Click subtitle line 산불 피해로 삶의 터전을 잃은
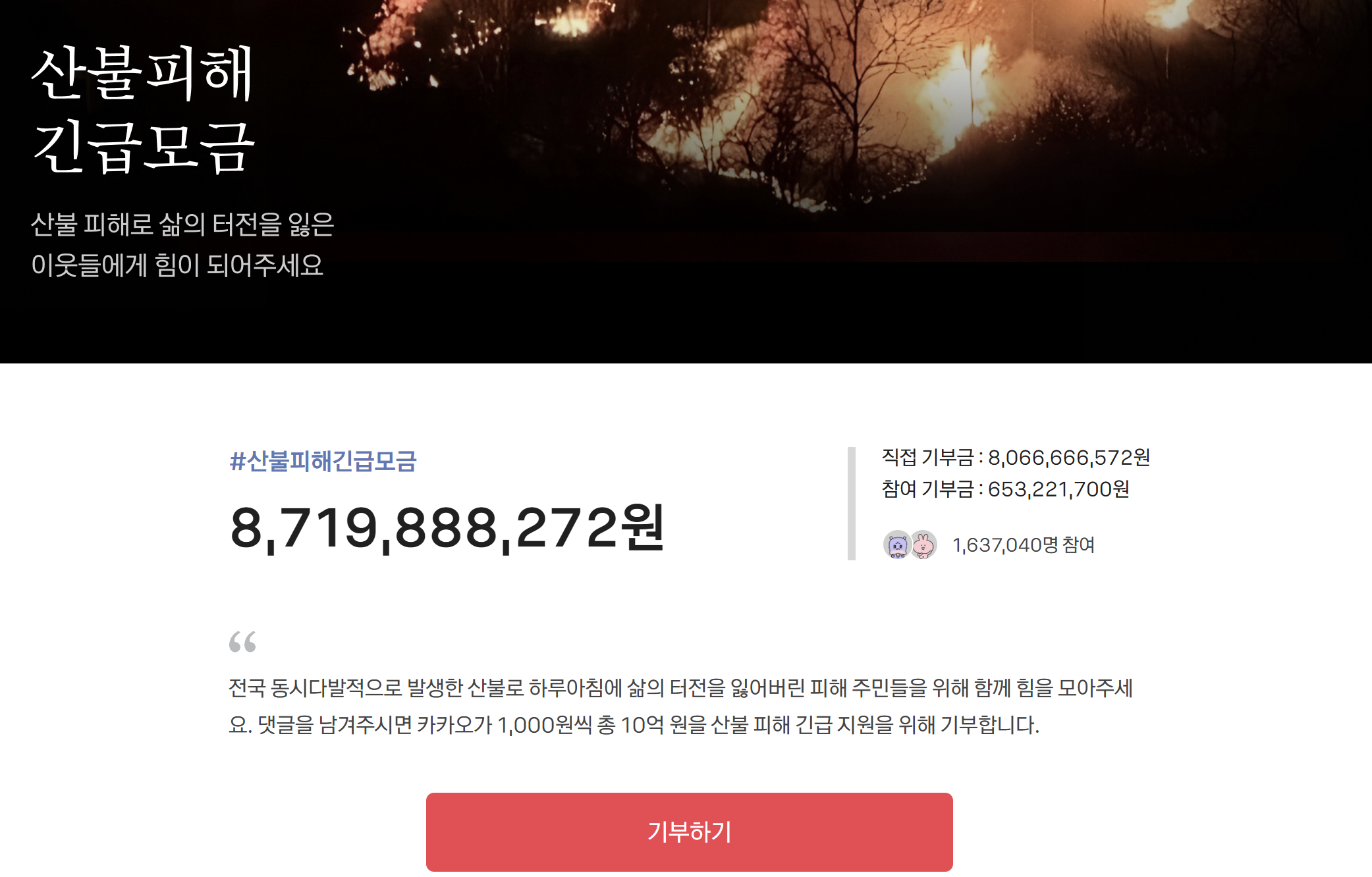1372x877 pixels. click(182, 225)
